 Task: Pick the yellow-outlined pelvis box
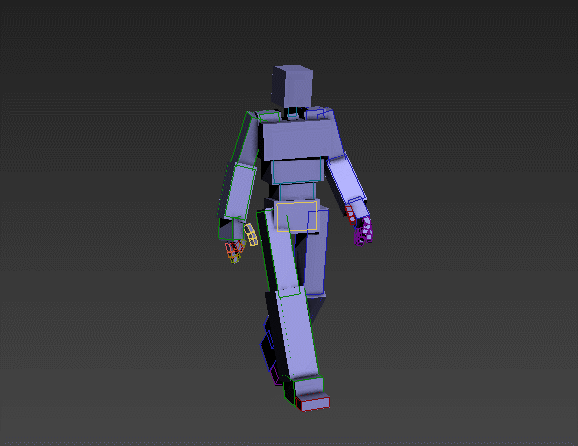pyautogui.click(x=297, y=216)
